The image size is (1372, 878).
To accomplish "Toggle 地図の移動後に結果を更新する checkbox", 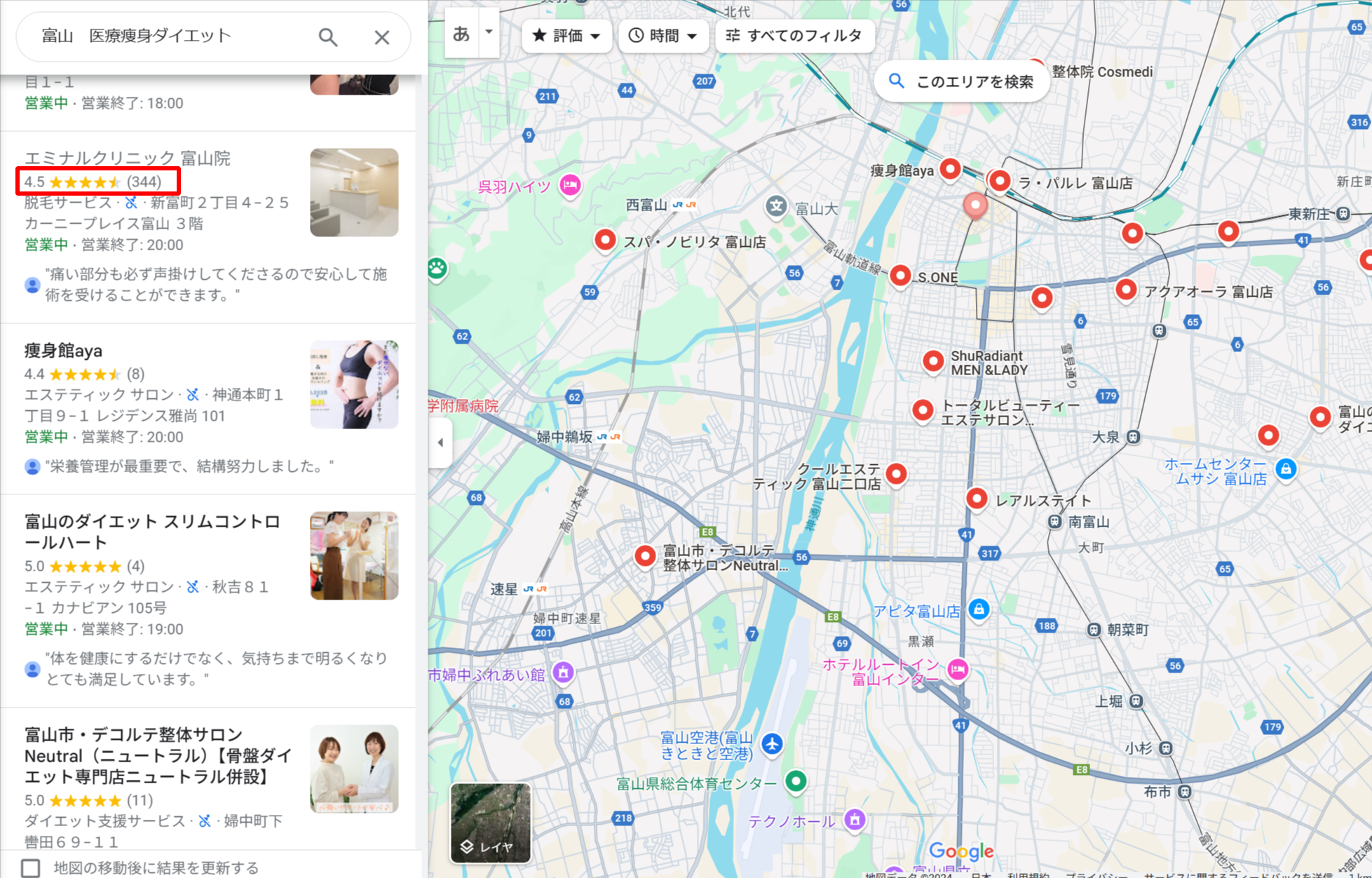I will [x=30, y=867].
